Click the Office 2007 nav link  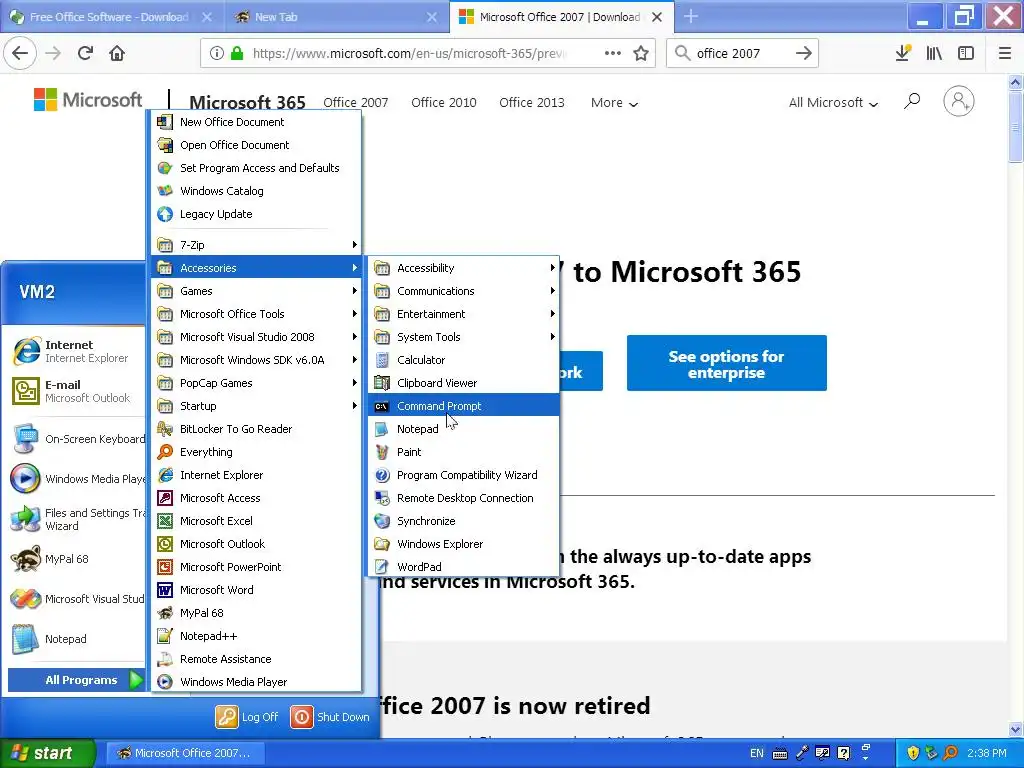[x=355, y=103]
